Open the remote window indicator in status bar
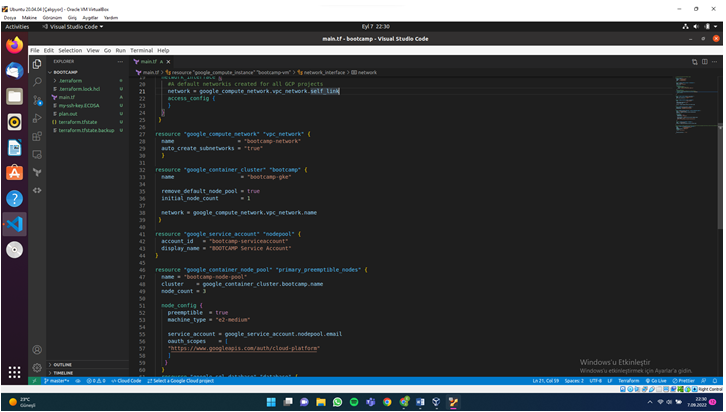Viewport: 726px width, 412px height. click(34, 381)
